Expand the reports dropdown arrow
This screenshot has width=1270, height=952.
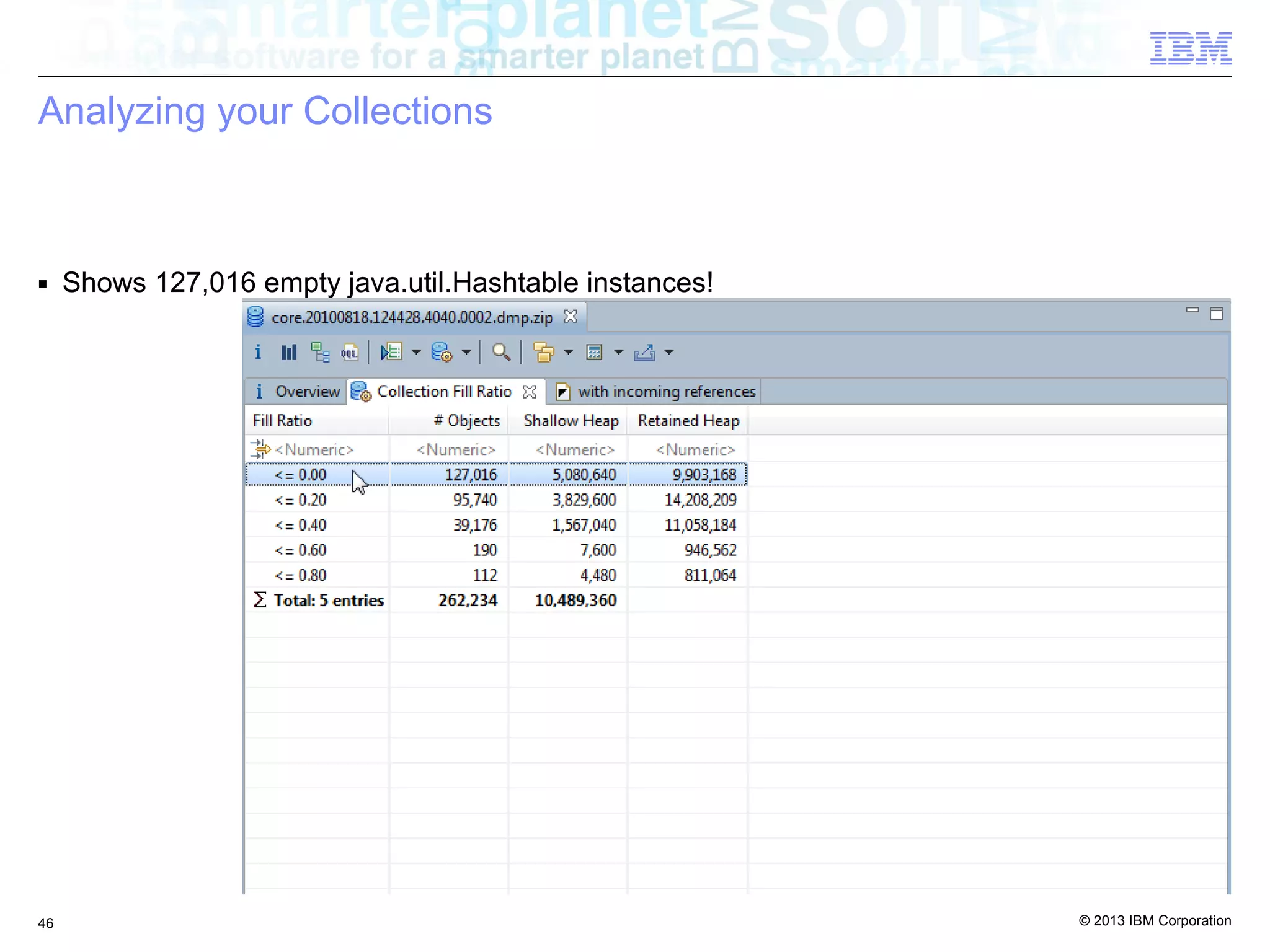click(x=416, y=353)
